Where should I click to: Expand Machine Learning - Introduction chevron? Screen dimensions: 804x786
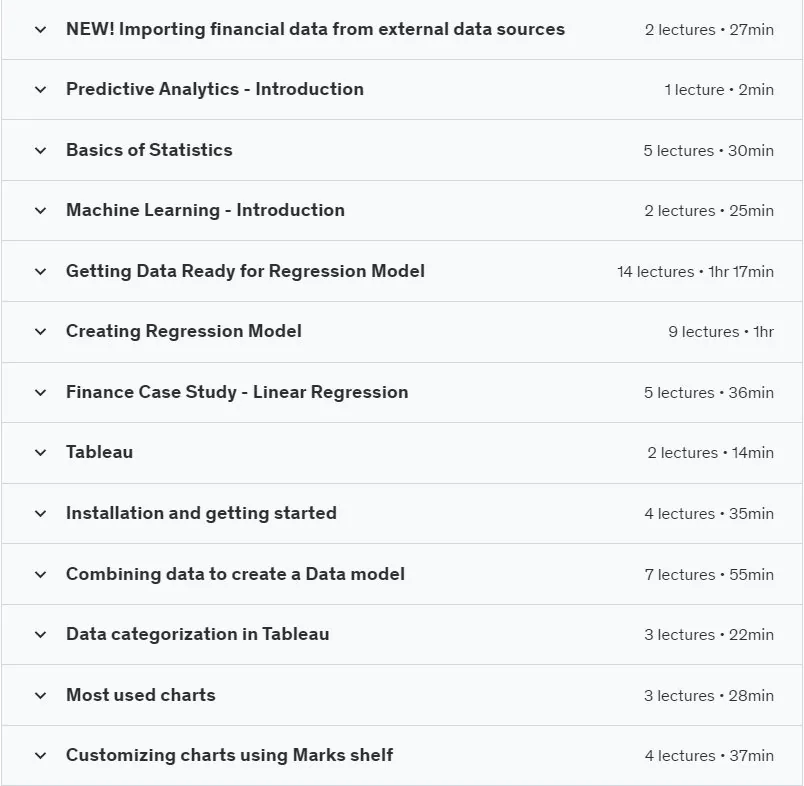pos(41,211)
